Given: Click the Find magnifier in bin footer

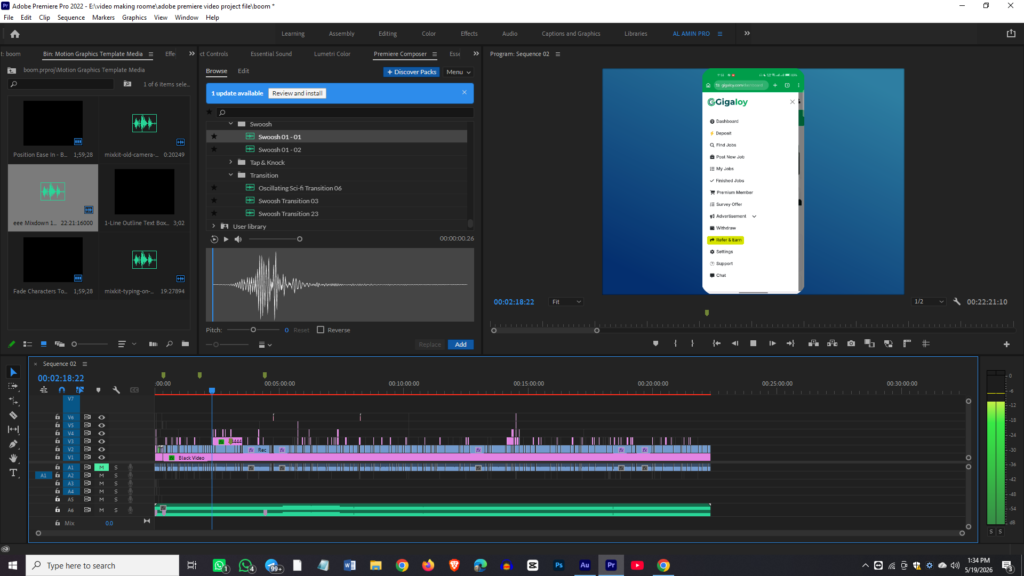Looking at the screenshot, I should pos(169,344).
